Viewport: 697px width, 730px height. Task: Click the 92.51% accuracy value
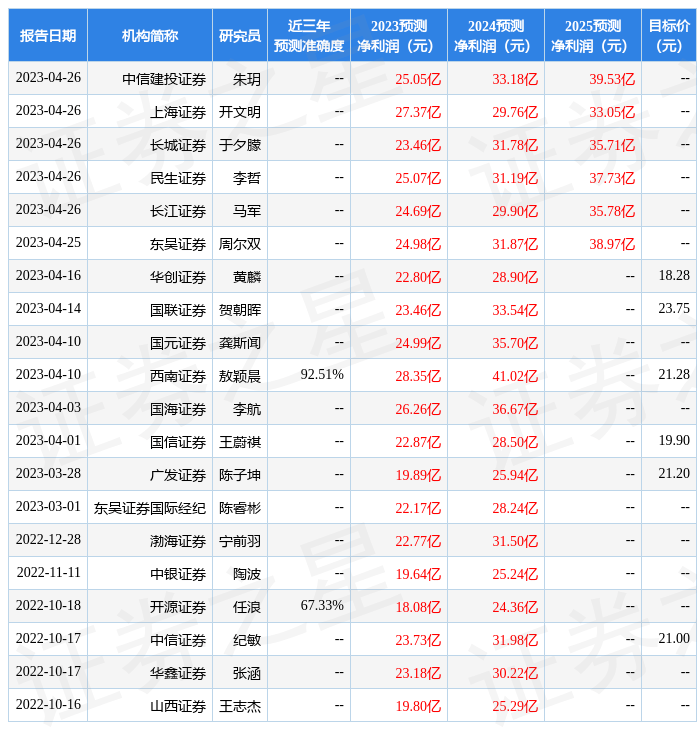coord(322,374)
